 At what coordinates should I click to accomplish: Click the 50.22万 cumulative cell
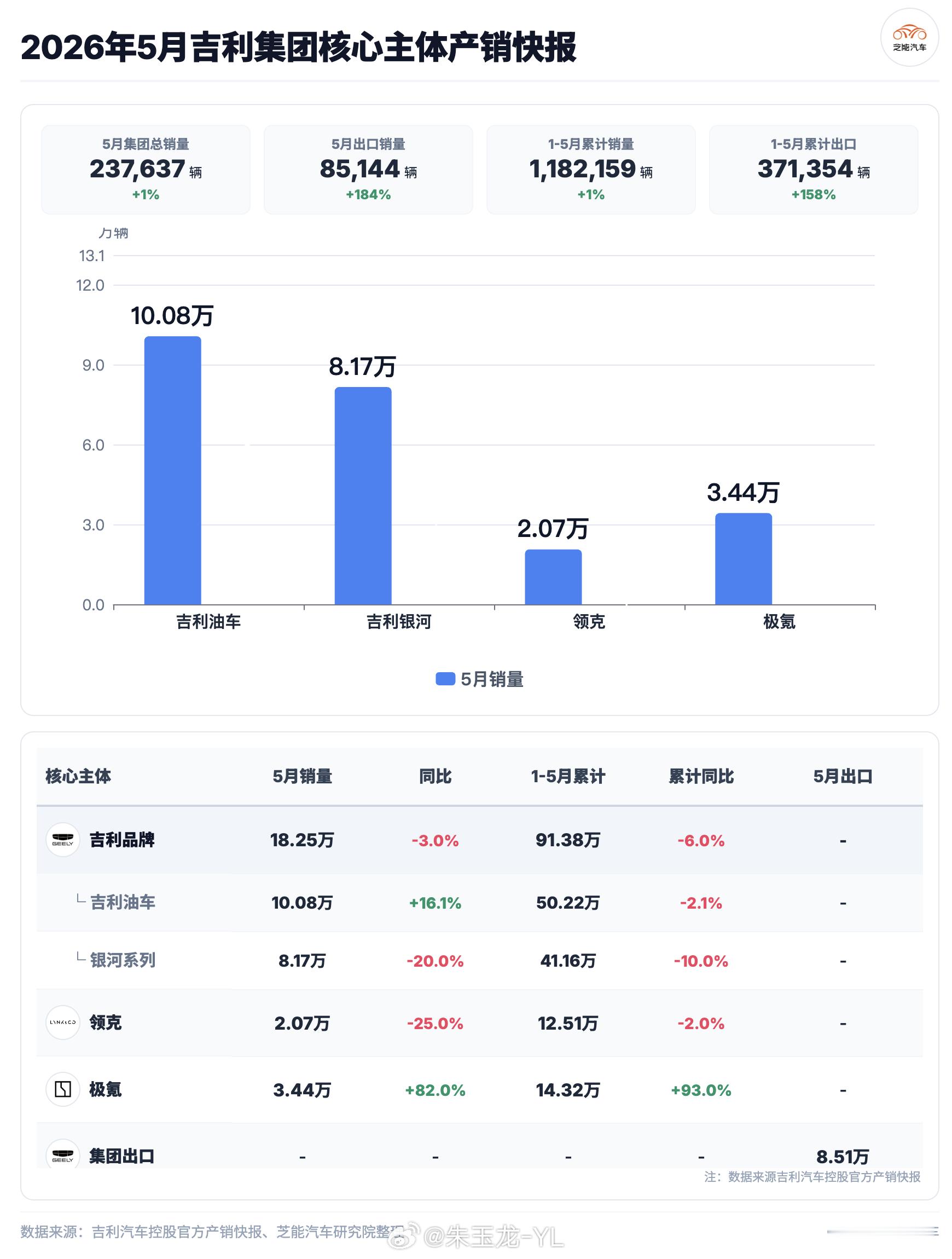568,902
